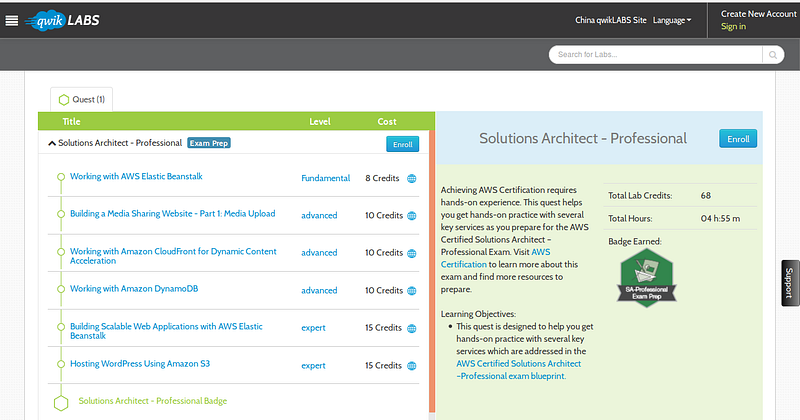Click globe icon in Hosting WordPress row
This screenshot has height=420, width=800.
coord(412,366)
